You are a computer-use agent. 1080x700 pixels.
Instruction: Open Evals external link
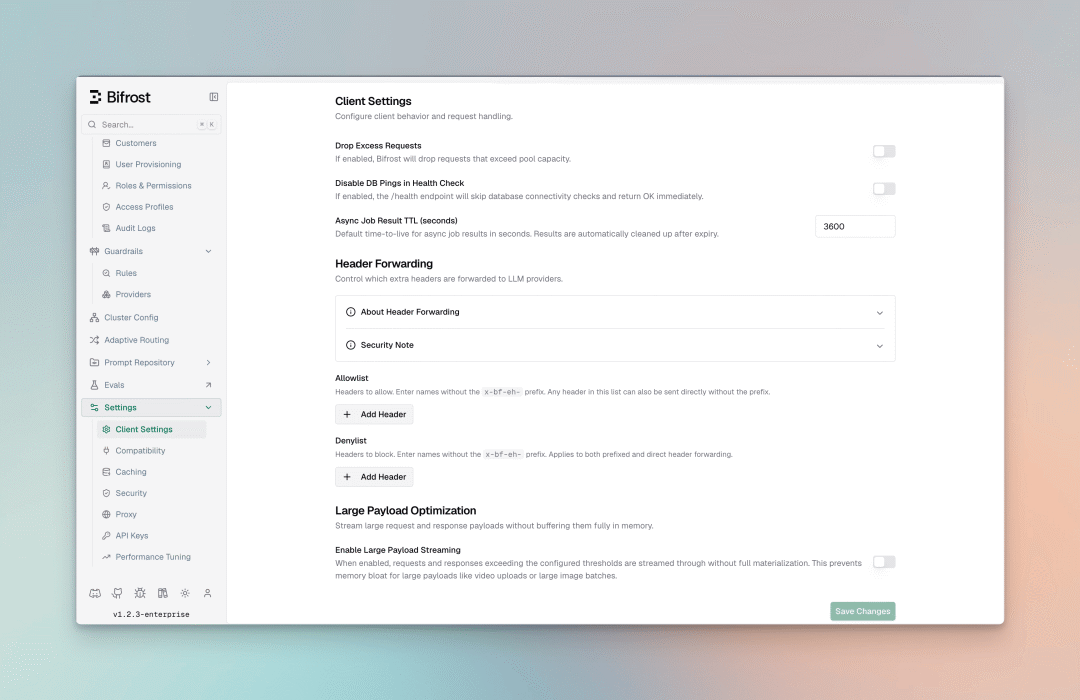click(x=208, y=385)
